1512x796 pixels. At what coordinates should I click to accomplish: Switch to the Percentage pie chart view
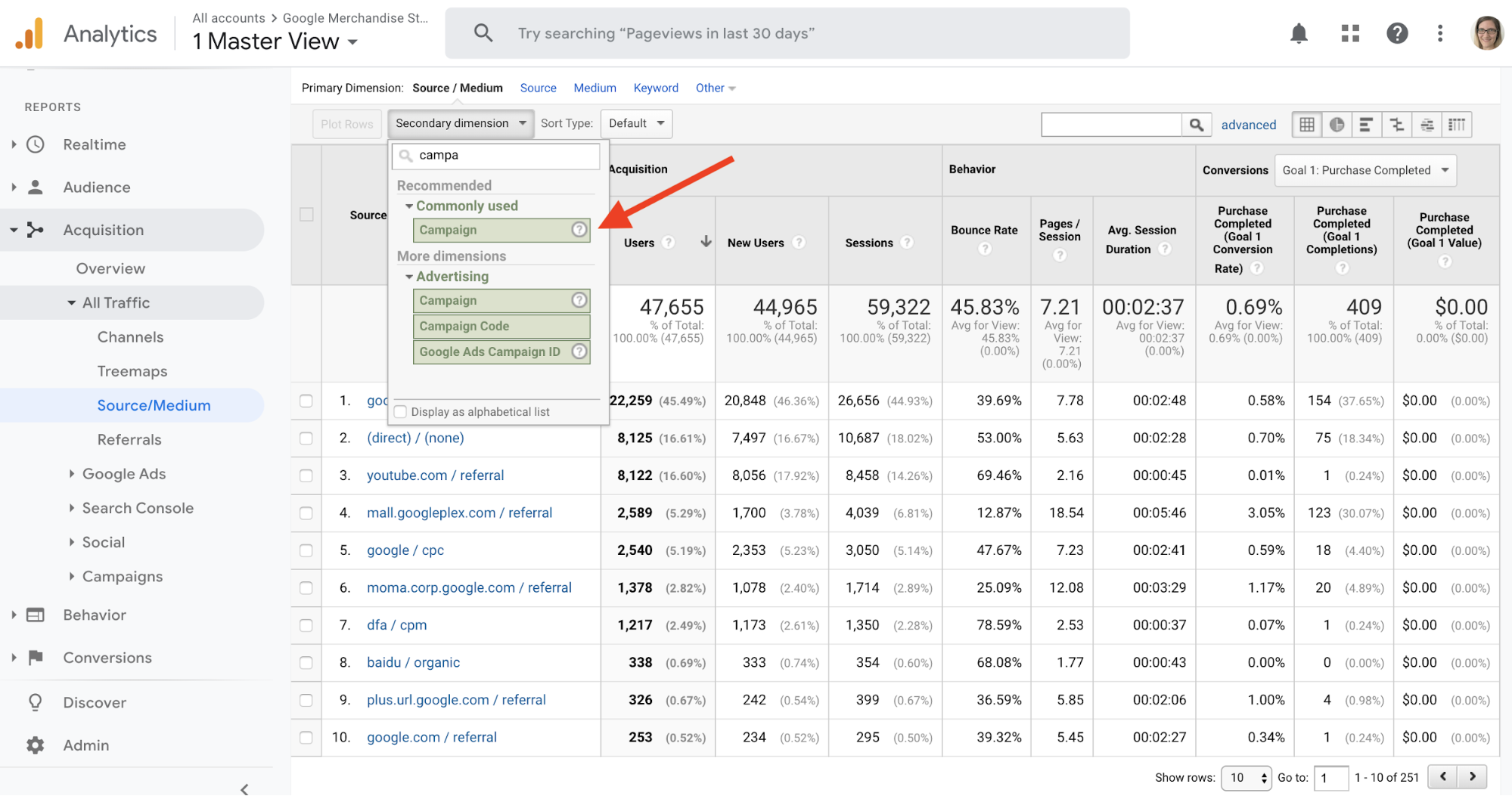click(1337, 125)
